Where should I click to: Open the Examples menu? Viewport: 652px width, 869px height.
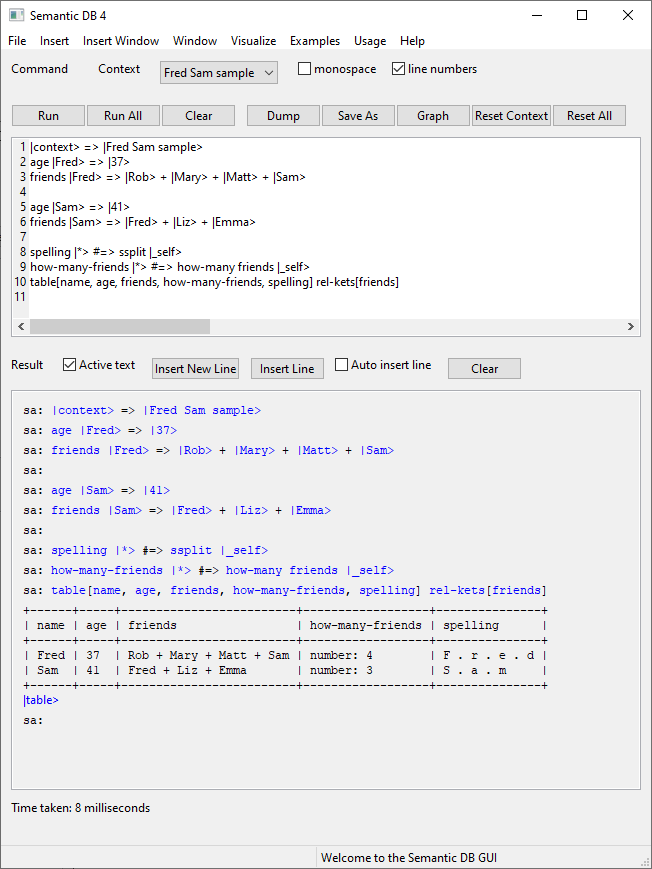[315, 41]
